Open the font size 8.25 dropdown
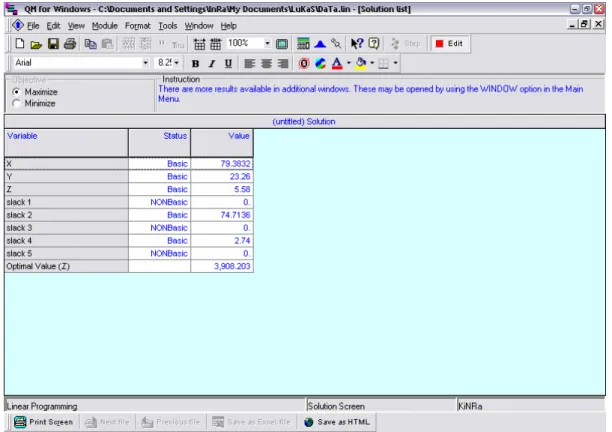The width and height of the screenshot is (612, 432). click(x=177, y=63)
